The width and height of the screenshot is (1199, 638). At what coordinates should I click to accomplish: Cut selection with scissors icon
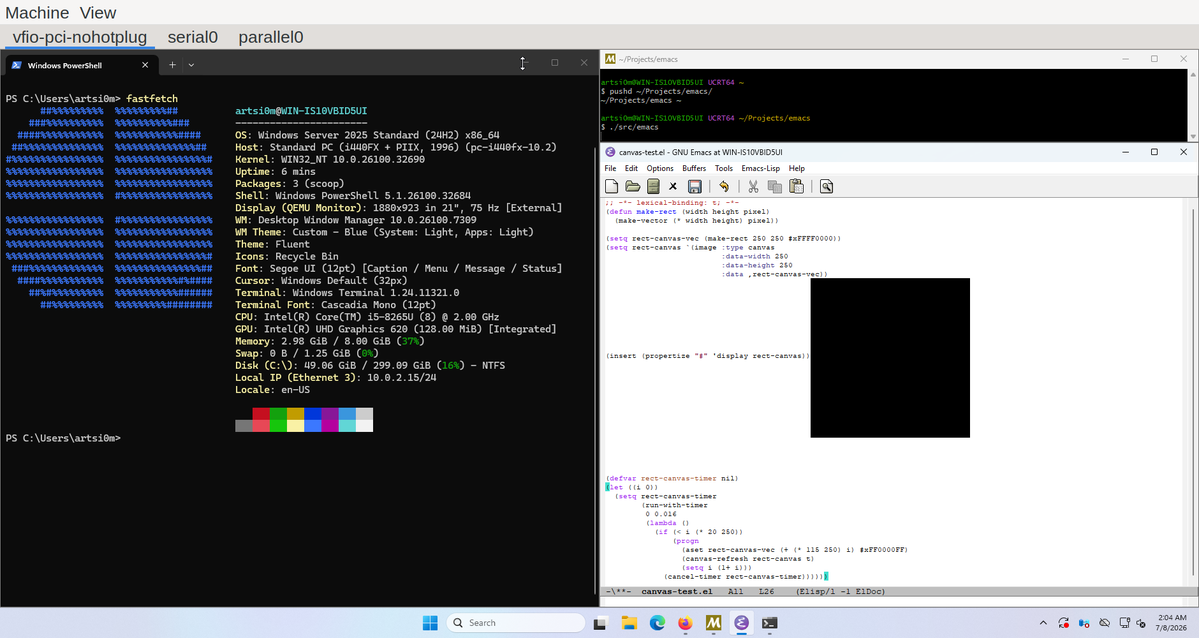tap(753, 186)
